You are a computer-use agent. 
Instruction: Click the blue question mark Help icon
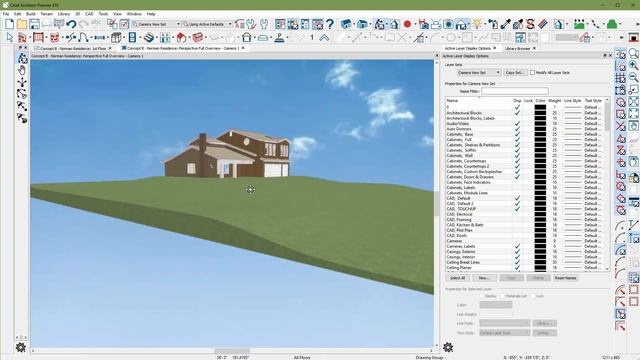tap(330, 24)
